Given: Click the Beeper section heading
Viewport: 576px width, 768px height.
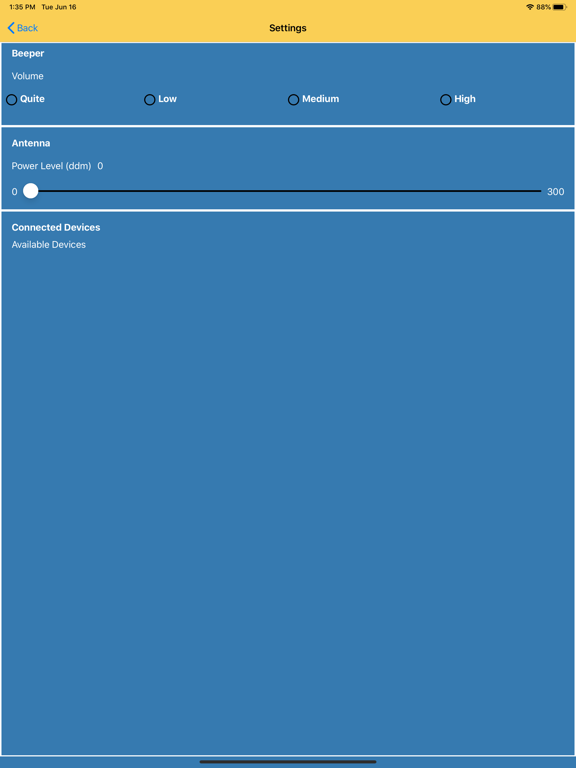Looking at the screenshot, I should (28, 53).
